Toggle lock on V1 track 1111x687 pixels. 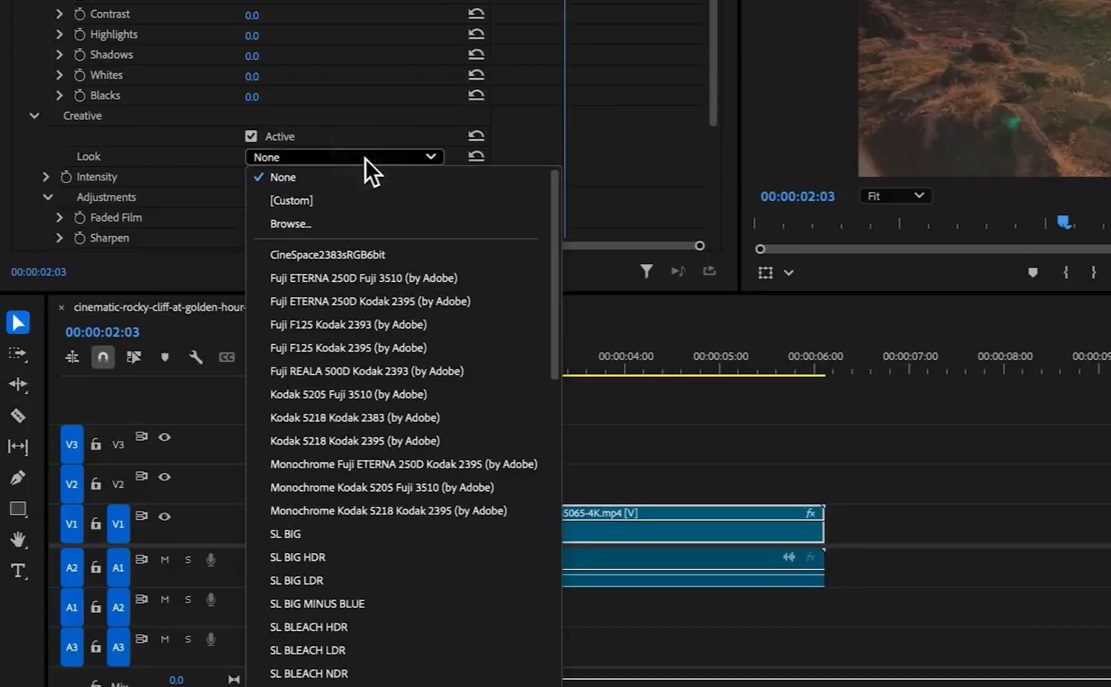96,523
